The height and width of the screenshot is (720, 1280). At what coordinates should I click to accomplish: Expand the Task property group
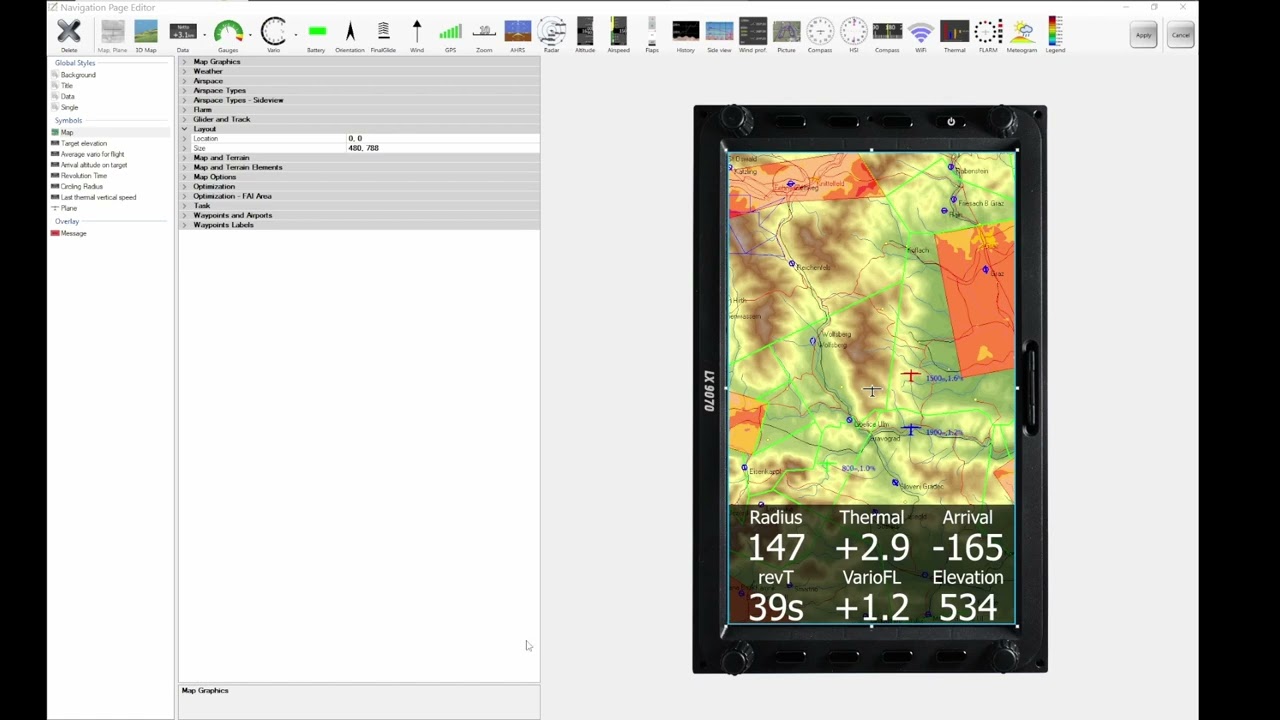click(184, 206)
